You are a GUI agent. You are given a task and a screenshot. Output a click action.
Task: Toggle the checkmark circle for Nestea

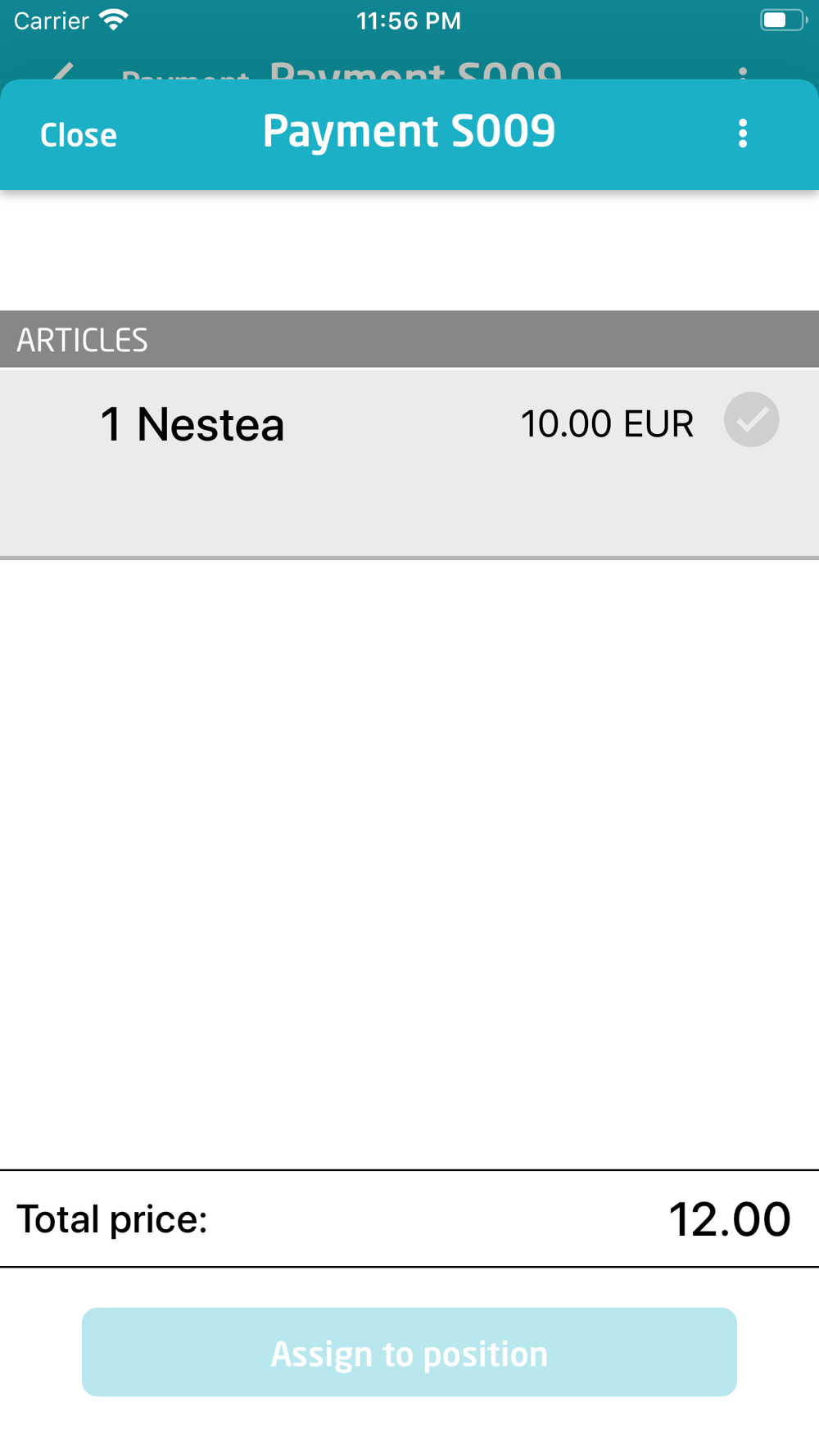pos(751,419)
